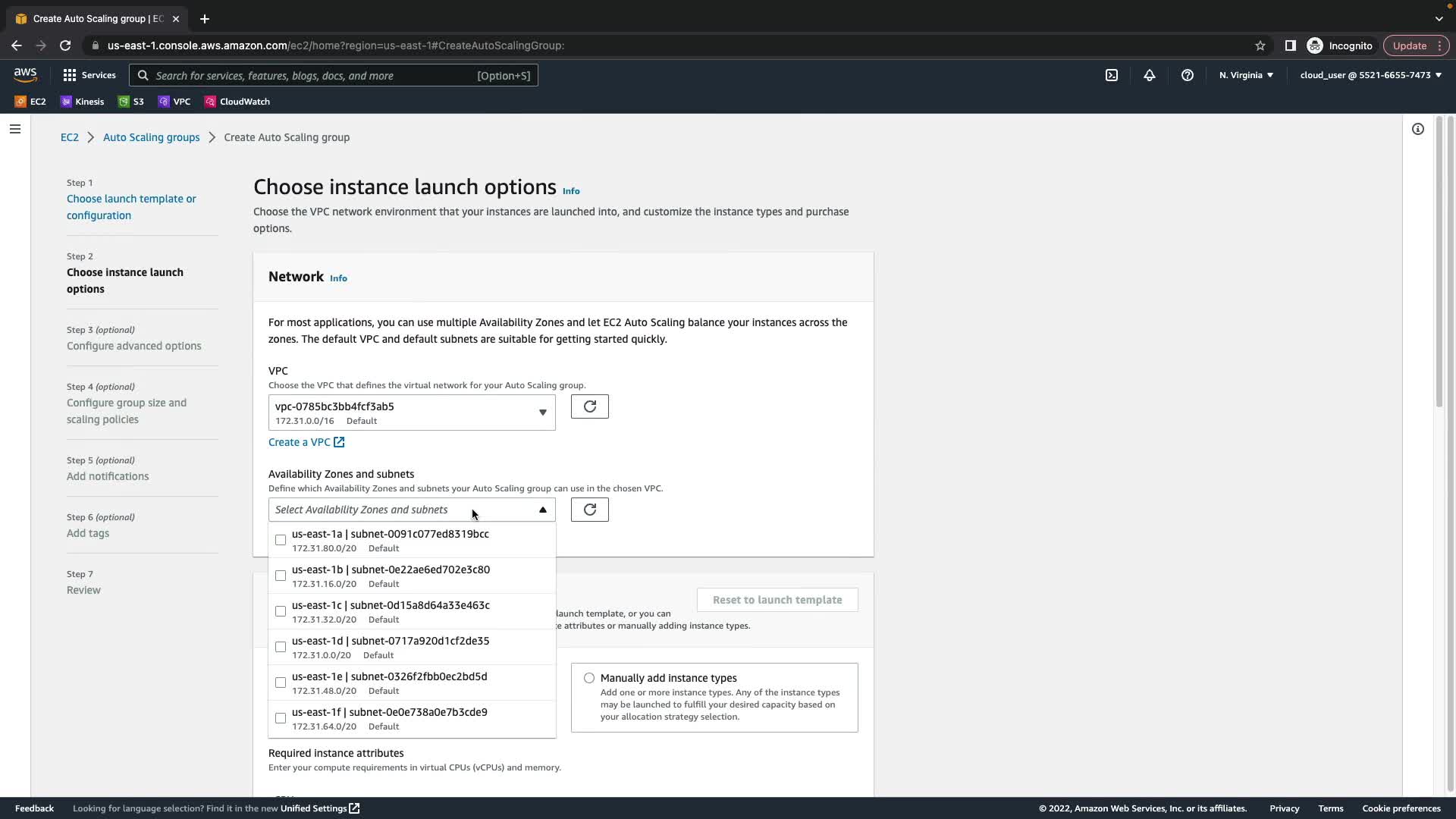Check the us-east-1a subnet checkbox
1456x819 pixels.
pos(281,540)
